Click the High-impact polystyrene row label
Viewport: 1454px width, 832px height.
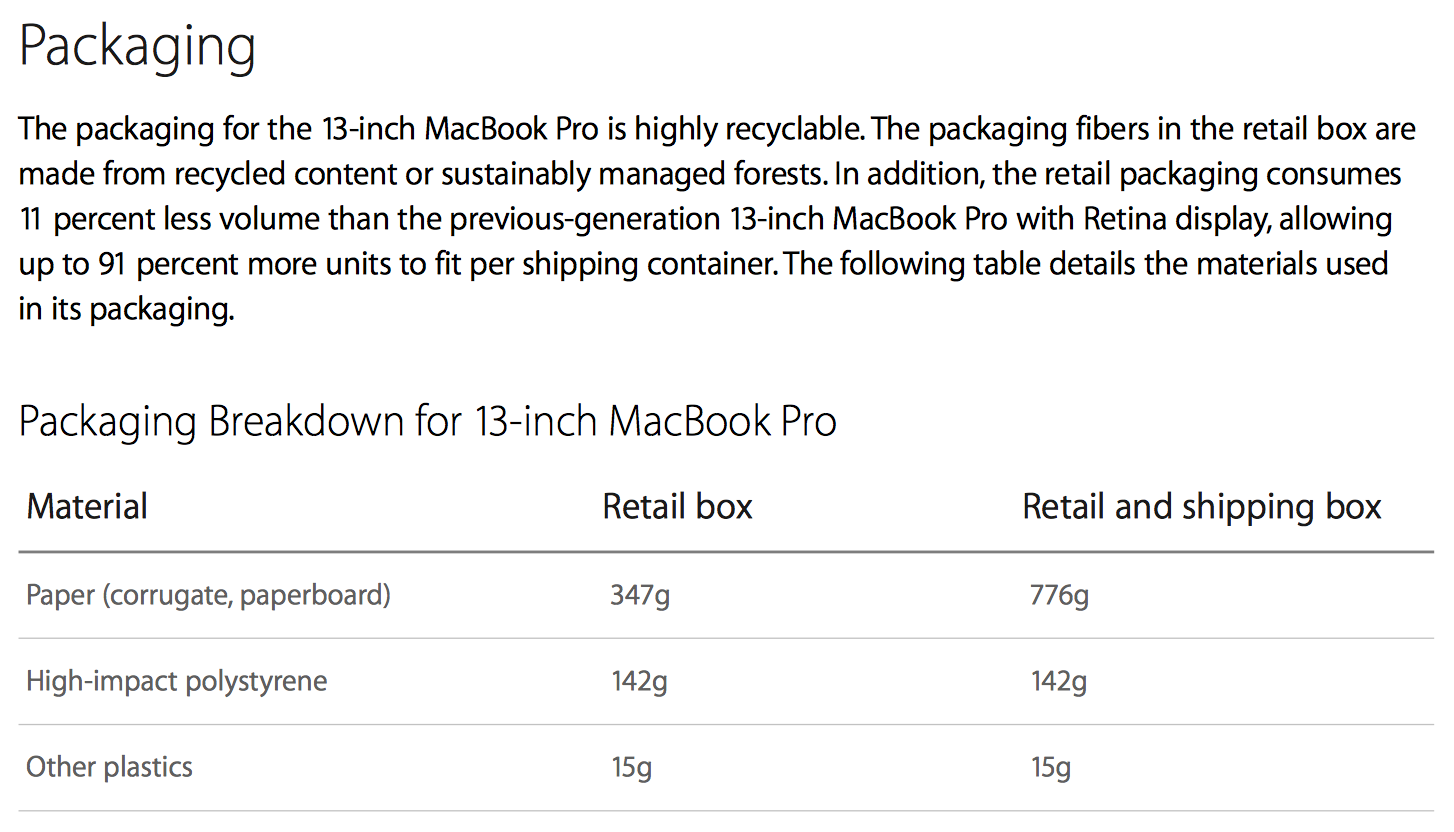click(176, 682)
